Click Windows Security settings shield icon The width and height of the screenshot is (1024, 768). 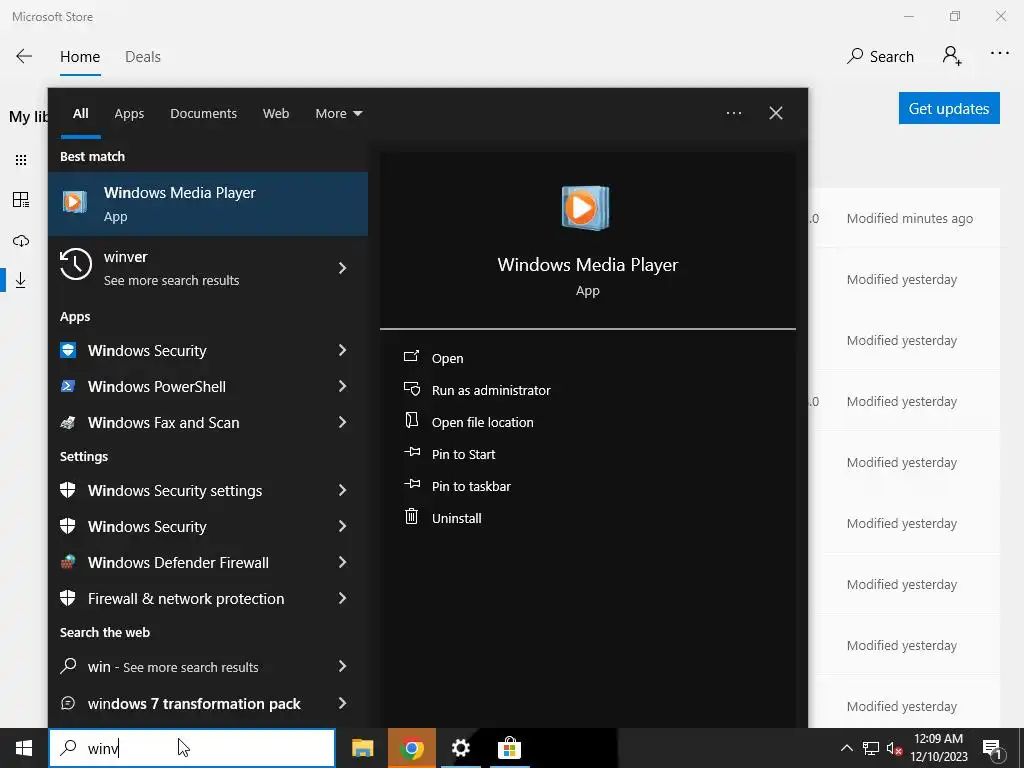(68, 490)
